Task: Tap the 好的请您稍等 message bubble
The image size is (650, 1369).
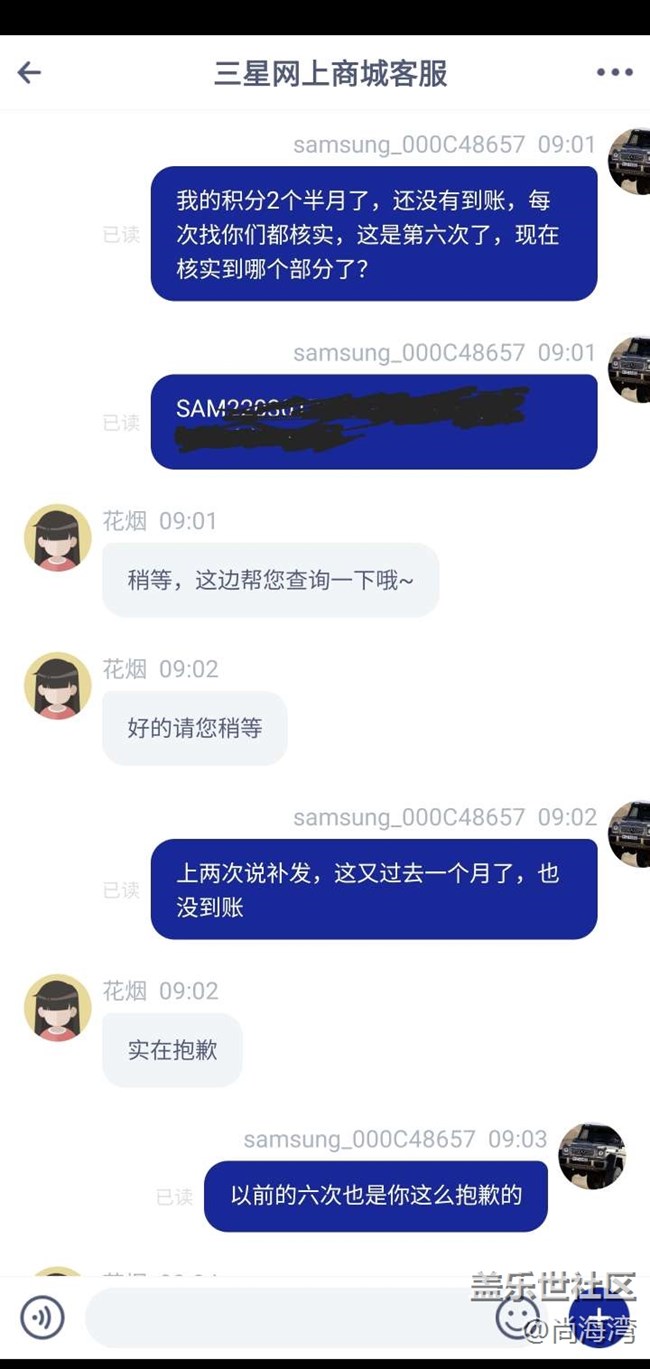Action: [x=195, y=728]
